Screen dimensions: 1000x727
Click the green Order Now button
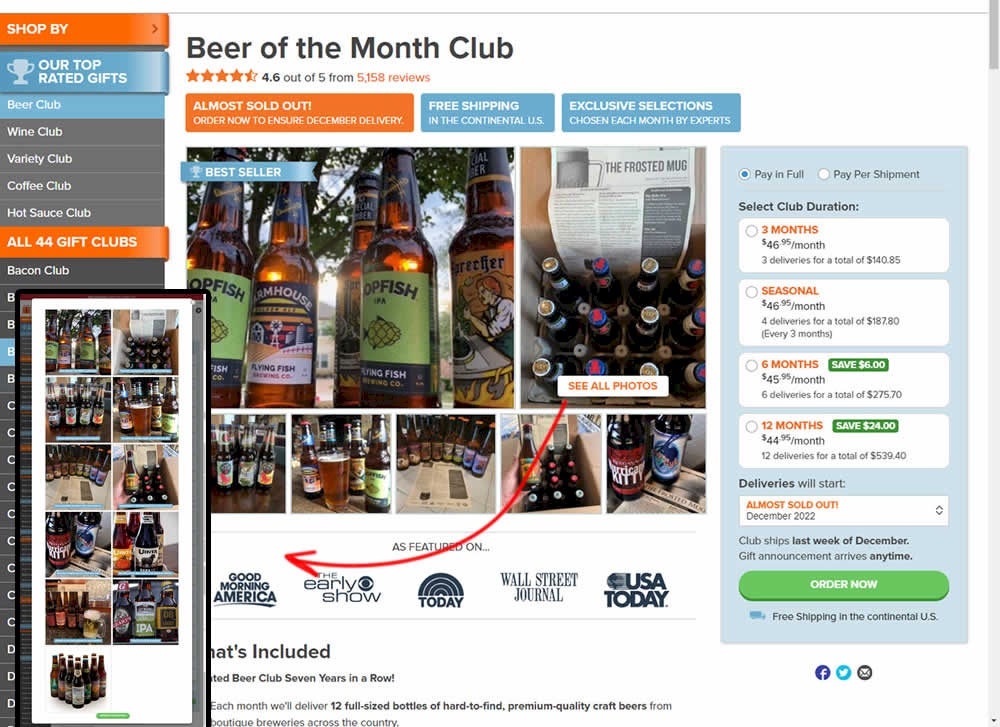click(x=843, y=585)
